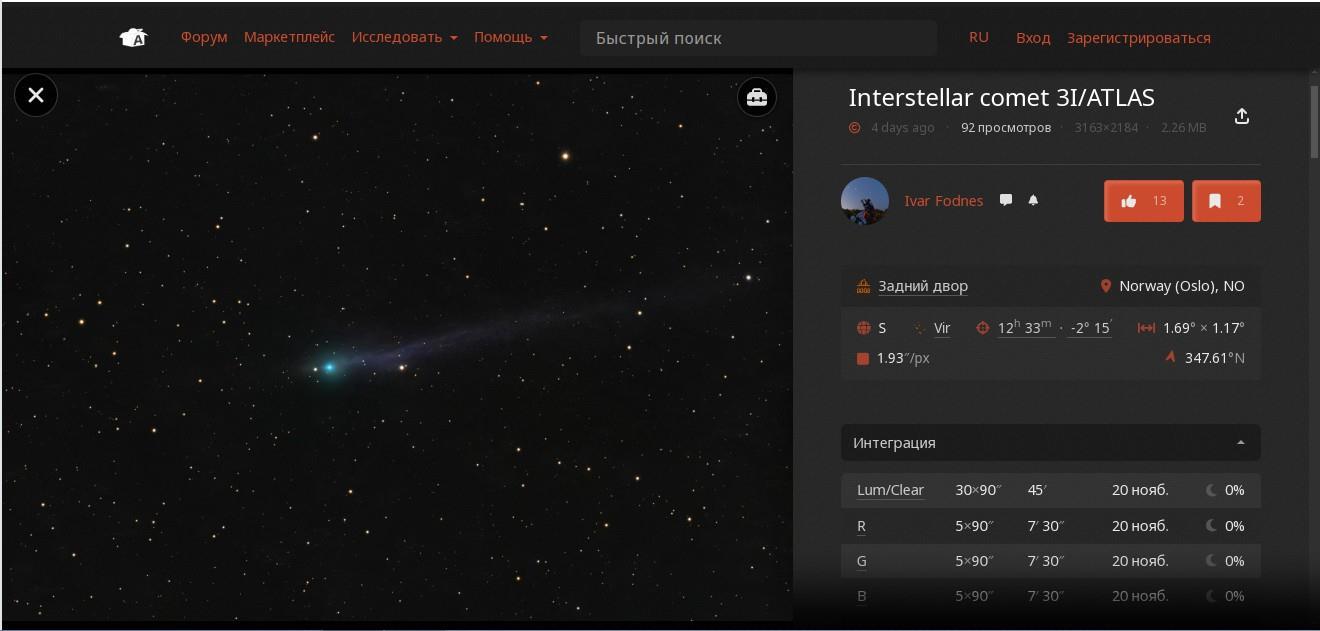Expand the Исследовать dropdown menu
The width and height of the screenshot is (1320, 631).
(404, 37)
